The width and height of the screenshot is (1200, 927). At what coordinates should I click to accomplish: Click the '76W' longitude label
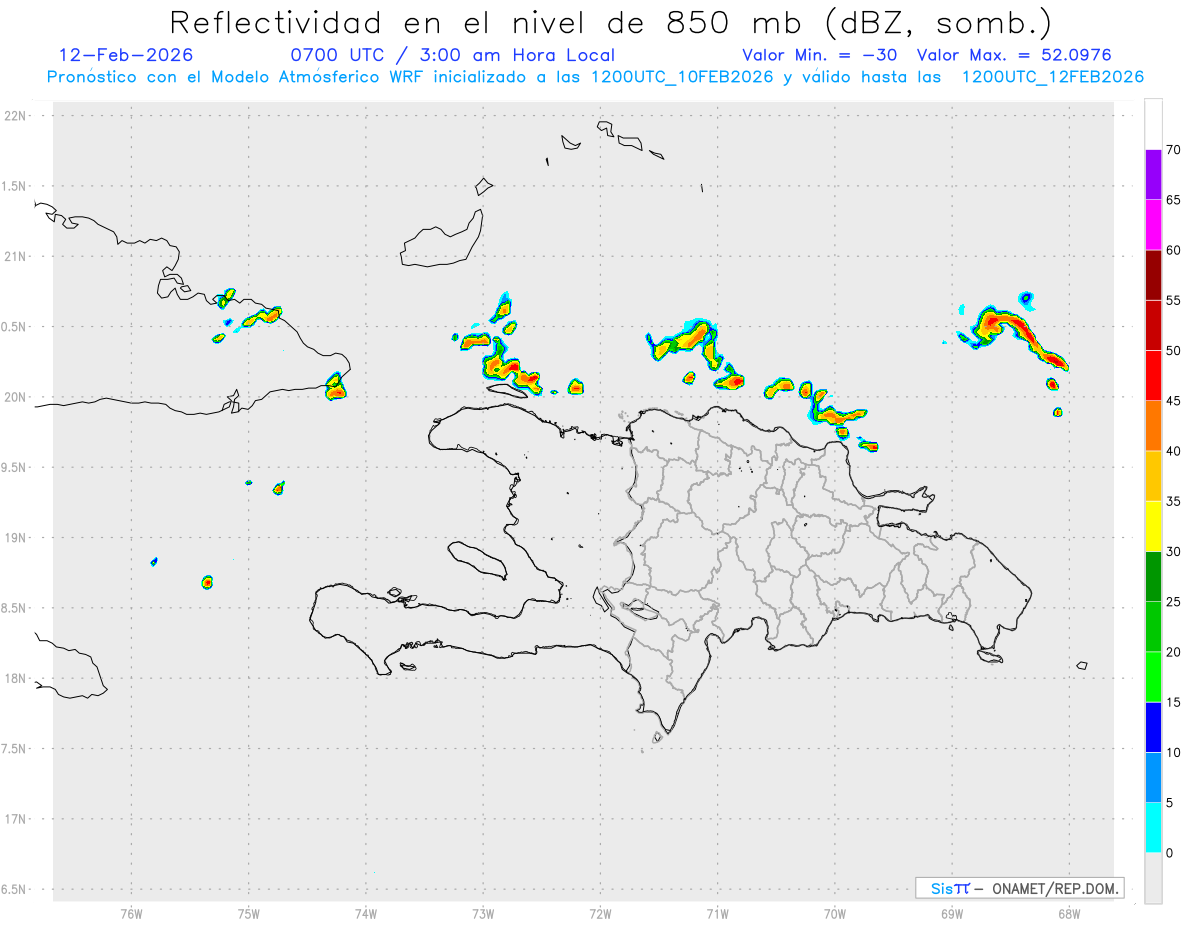(x=131, y=913)
